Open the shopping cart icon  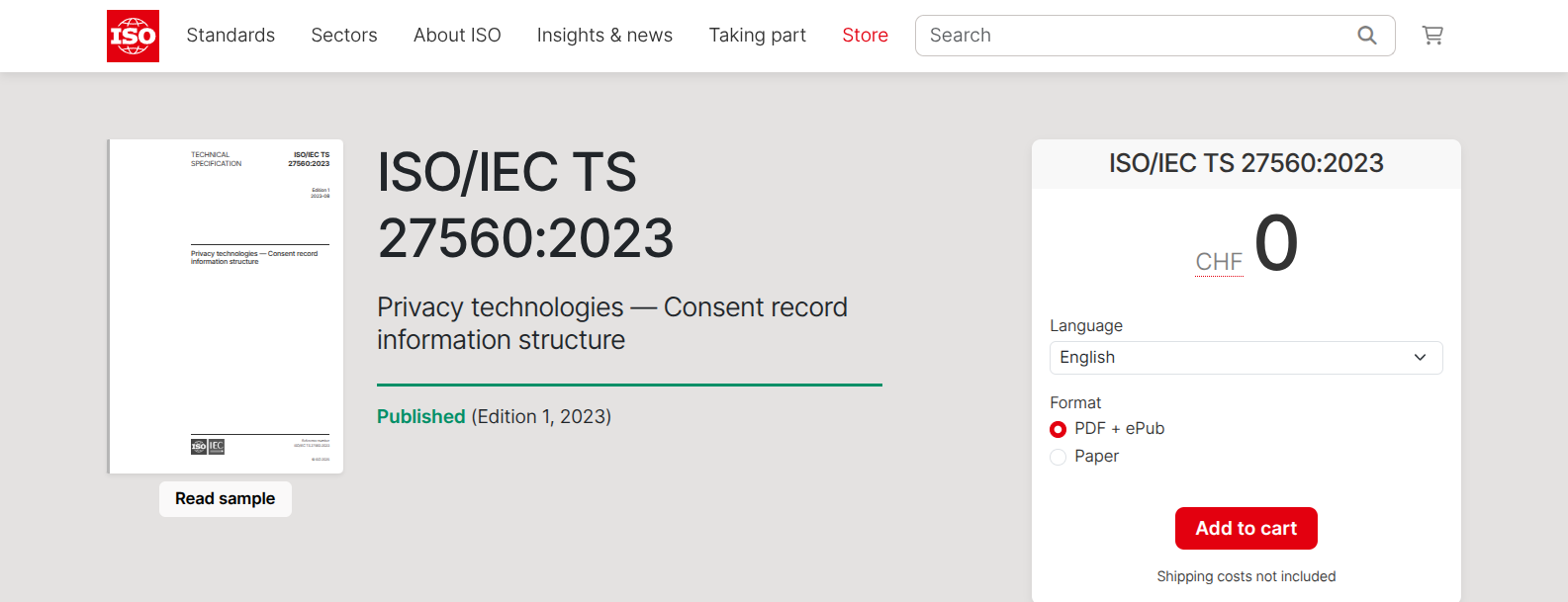[x=1432, y=36]
